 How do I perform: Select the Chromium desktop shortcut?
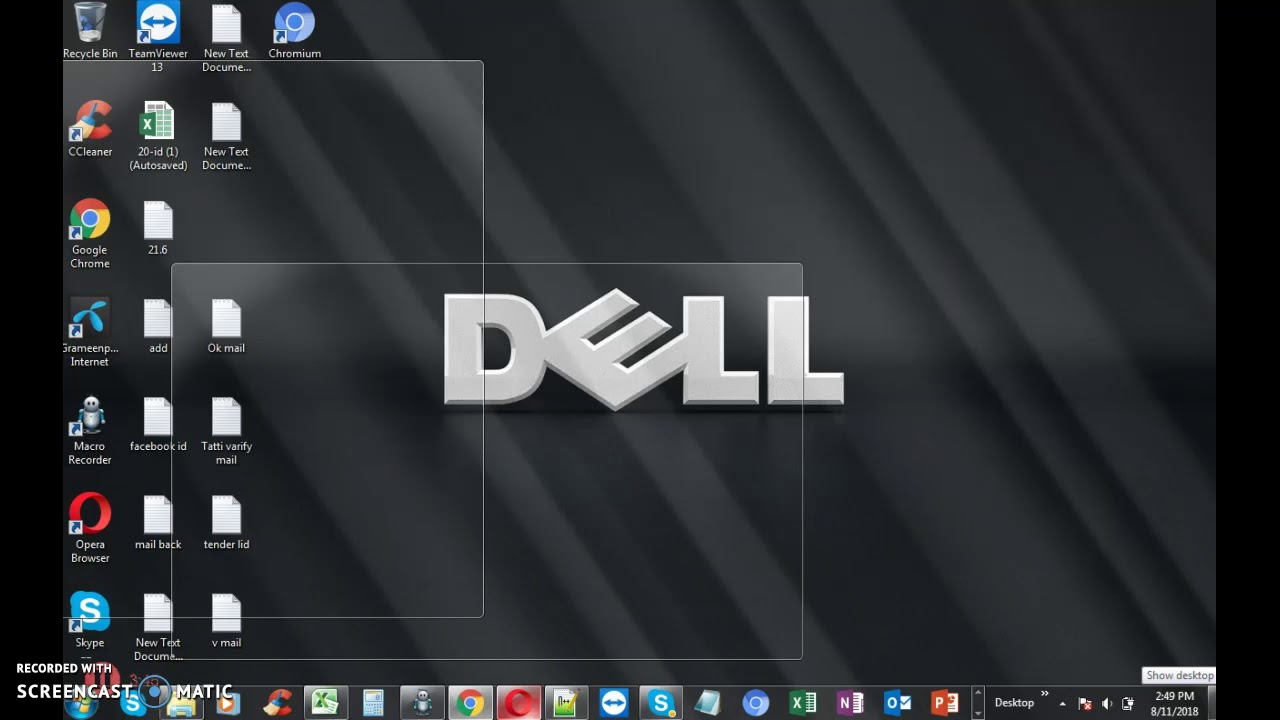click(294, 30)
